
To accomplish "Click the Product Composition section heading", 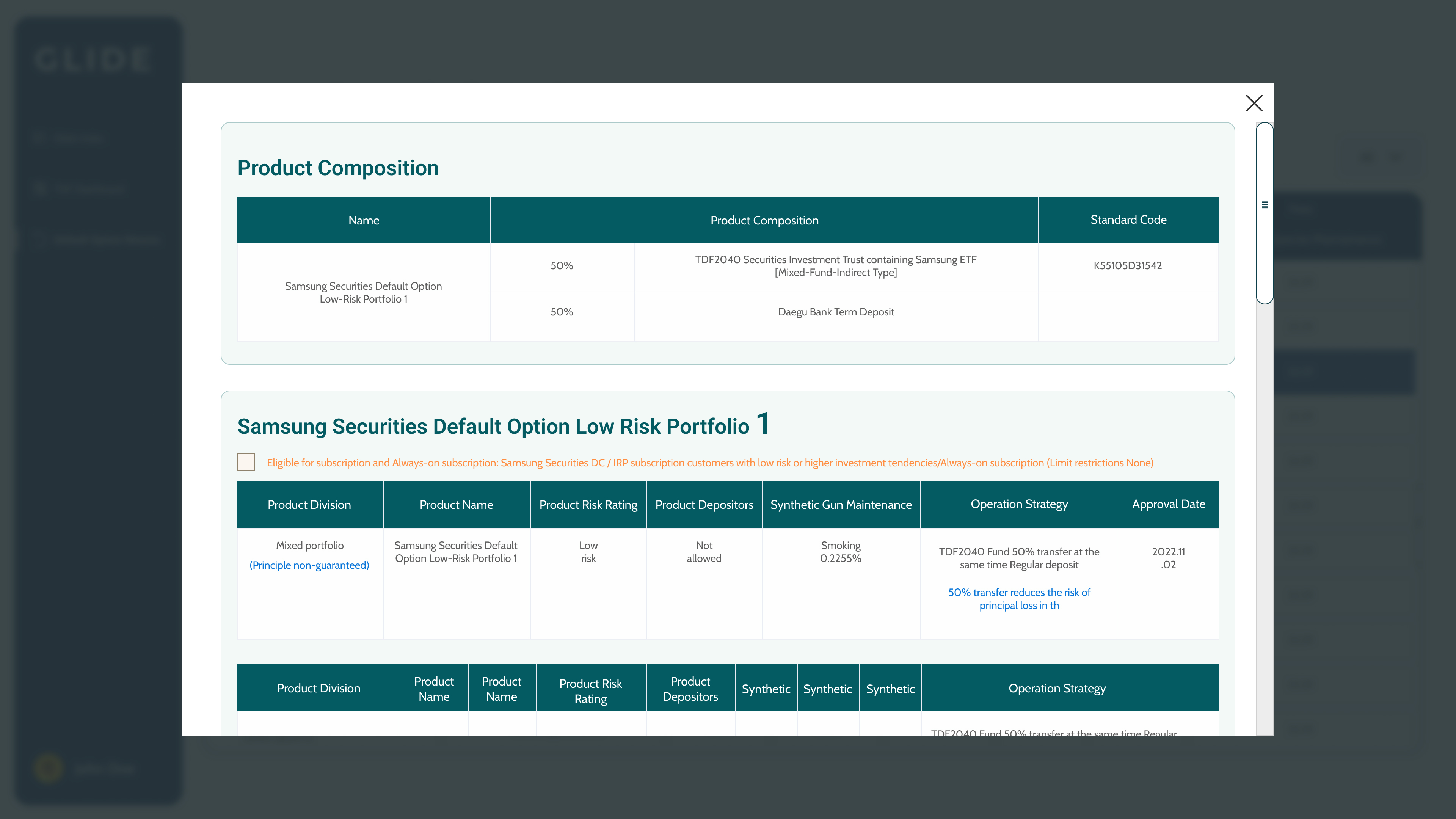I will click(x=338, y=168).
